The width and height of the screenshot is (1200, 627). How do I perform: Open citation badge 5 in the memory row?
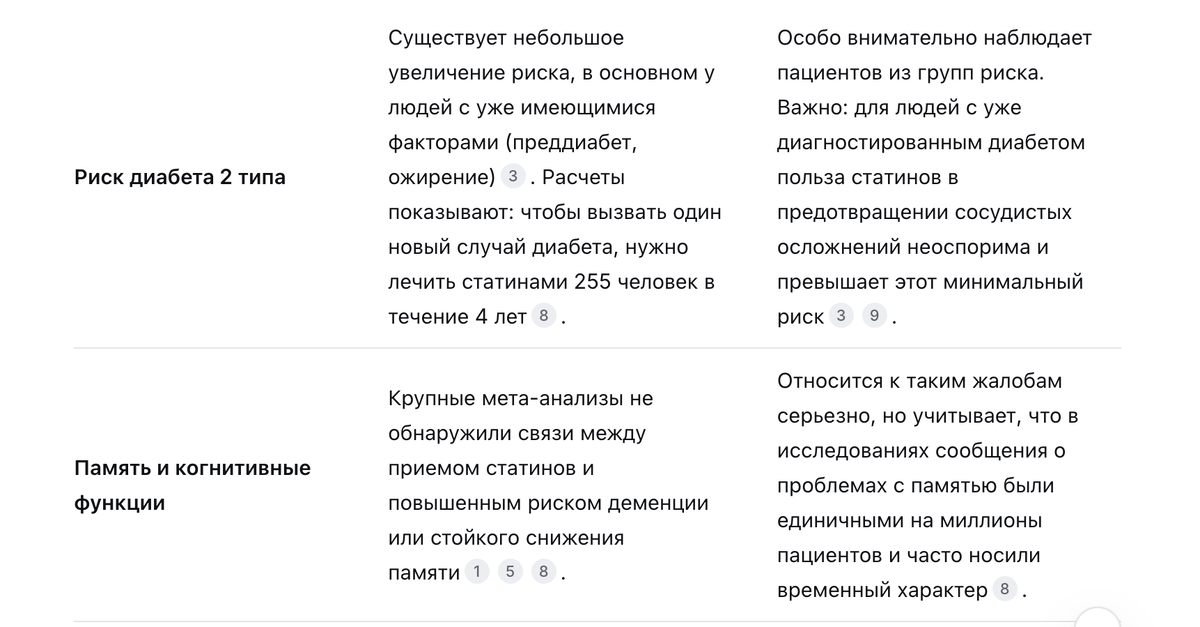click(x=511, y=572)
